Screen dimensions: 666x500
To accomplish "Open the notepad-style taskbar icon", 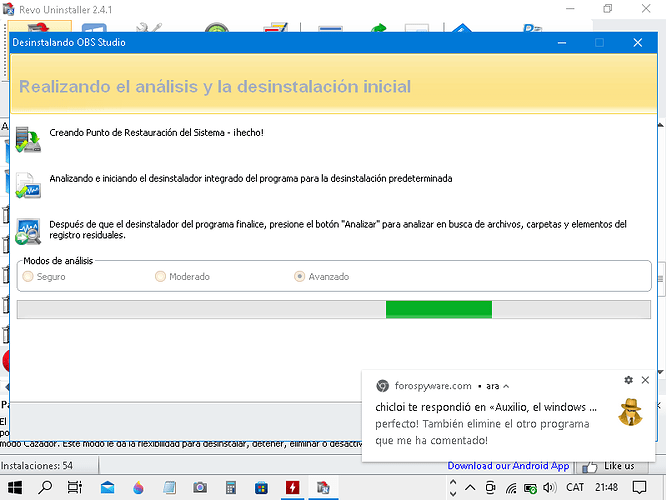I will point(169,487).
